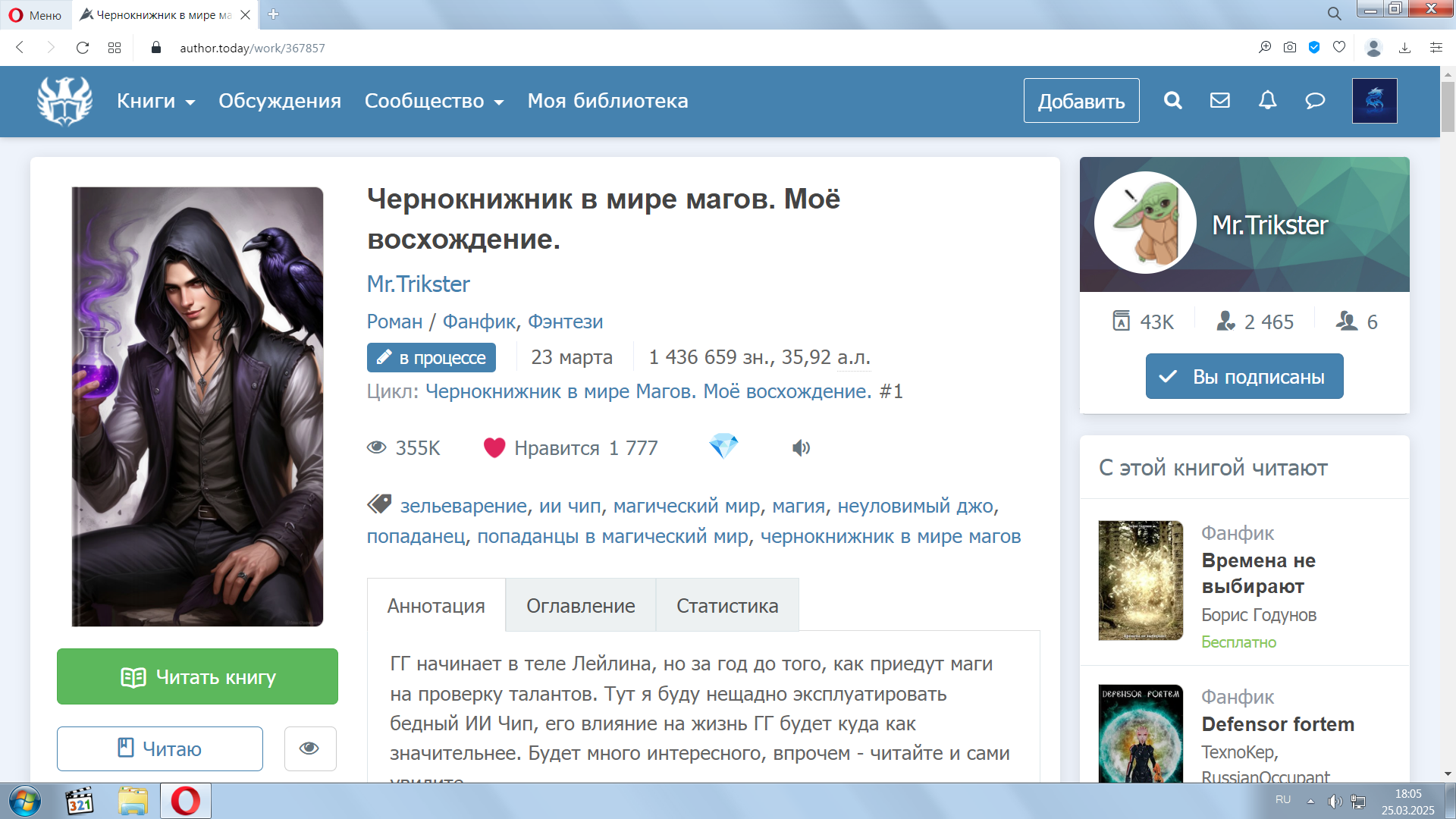
Task: Open the зельеварение tag link
Action: (x=463, y=506)
